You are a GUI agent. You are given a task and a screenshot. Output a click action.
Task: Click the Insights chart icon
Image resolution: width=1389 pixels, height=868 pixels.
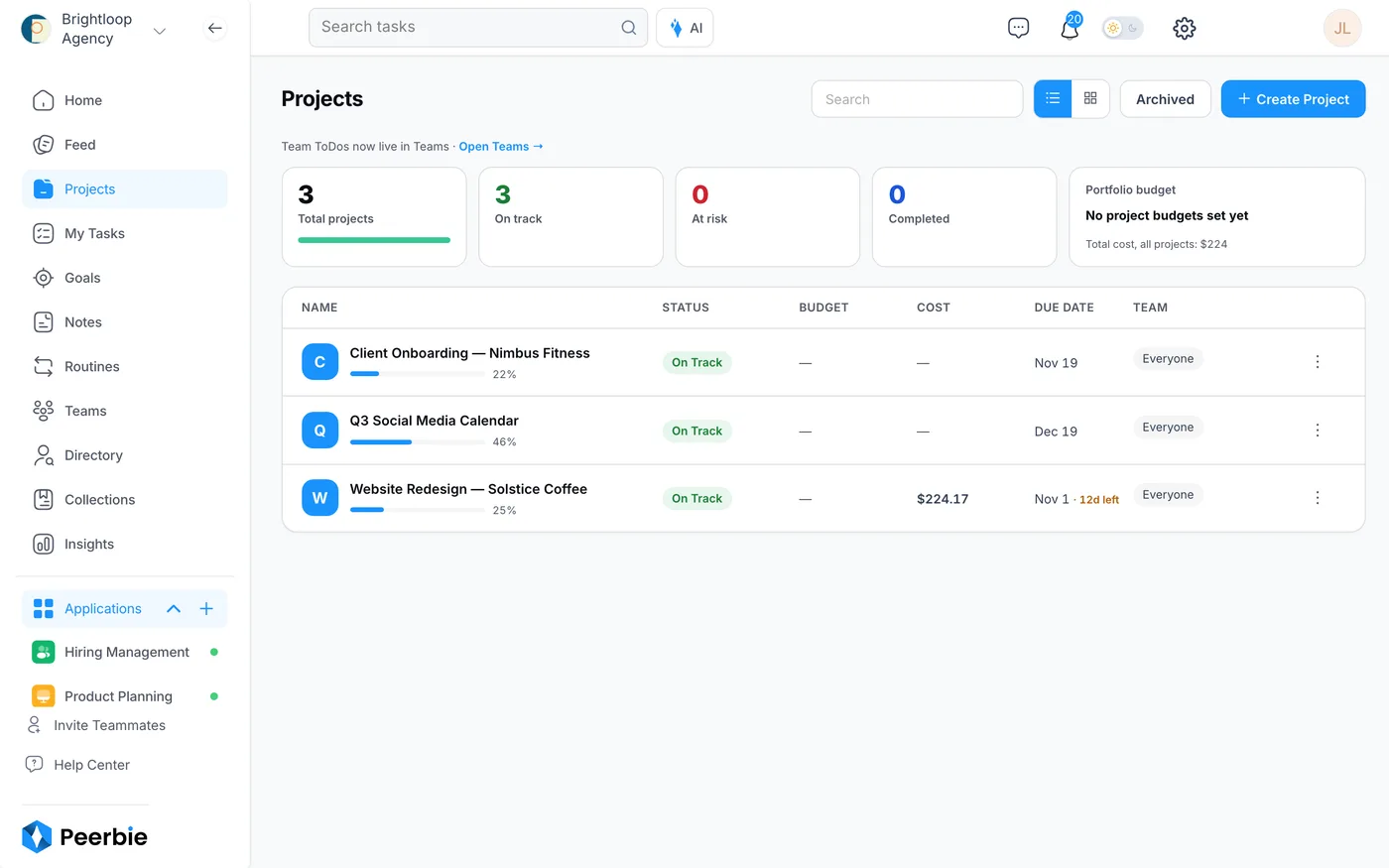coord(43,544)
